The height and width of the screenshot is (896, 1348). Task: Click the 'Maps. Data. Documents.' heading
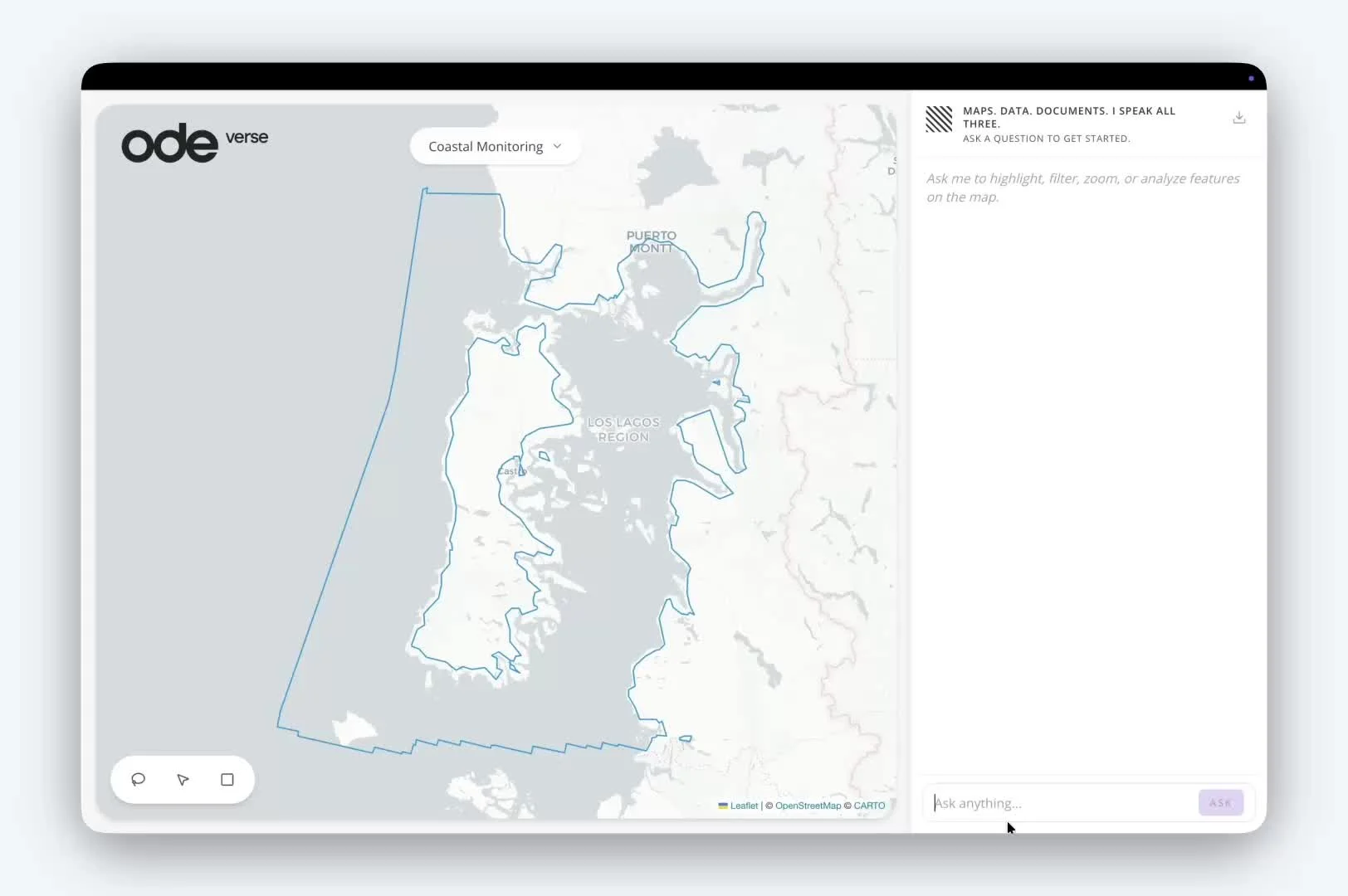pos(1069,117)
